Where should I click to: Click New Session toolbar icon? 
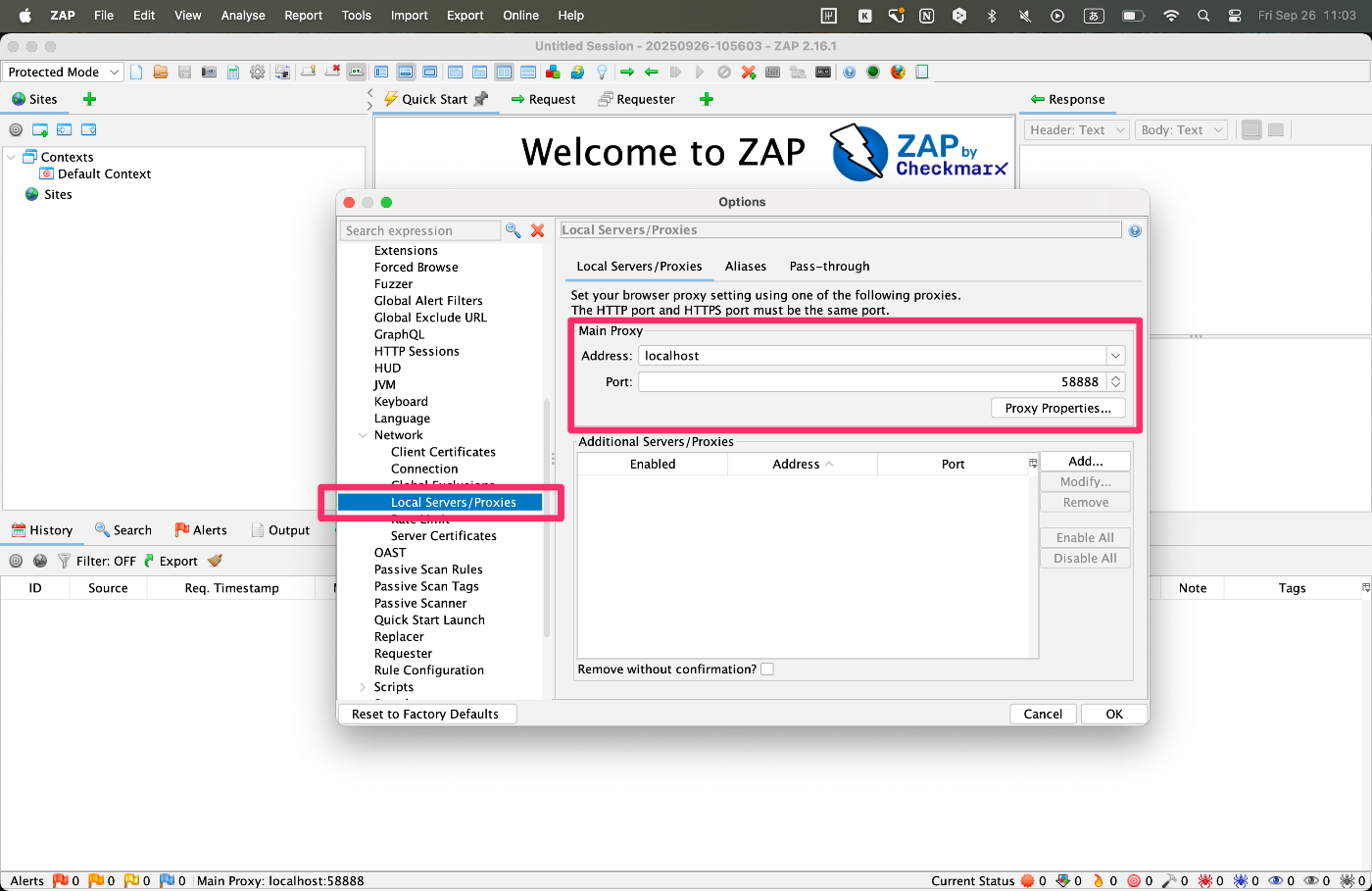tap(136, 72)
